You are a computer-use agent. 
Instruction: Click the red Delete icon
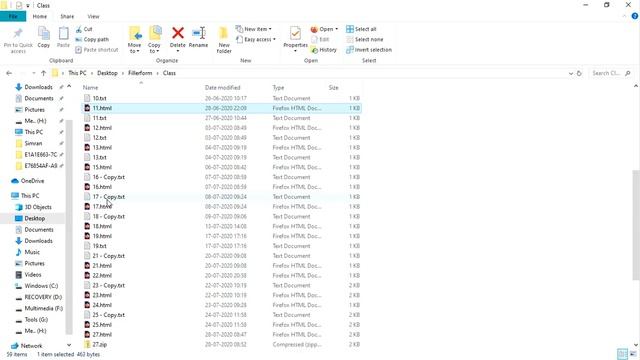pos(178,33)
